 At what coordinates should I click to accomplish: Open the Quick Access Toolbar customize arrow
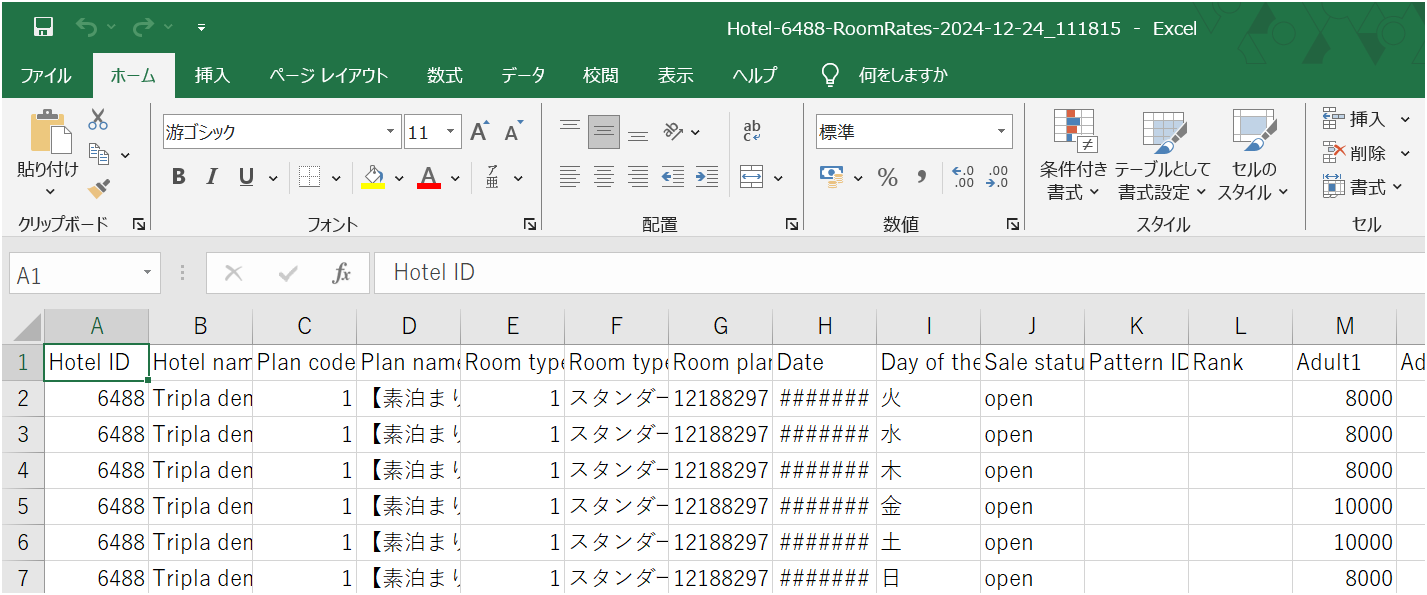point(201,28)
